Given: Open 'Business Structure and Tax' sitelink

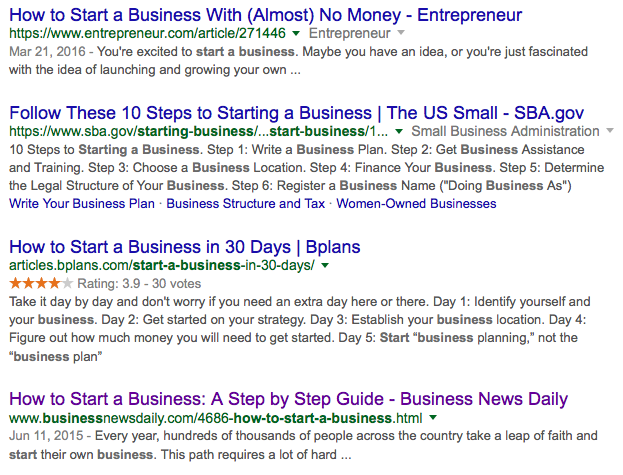Looking at the screenshot, I should tap(246, 204).
